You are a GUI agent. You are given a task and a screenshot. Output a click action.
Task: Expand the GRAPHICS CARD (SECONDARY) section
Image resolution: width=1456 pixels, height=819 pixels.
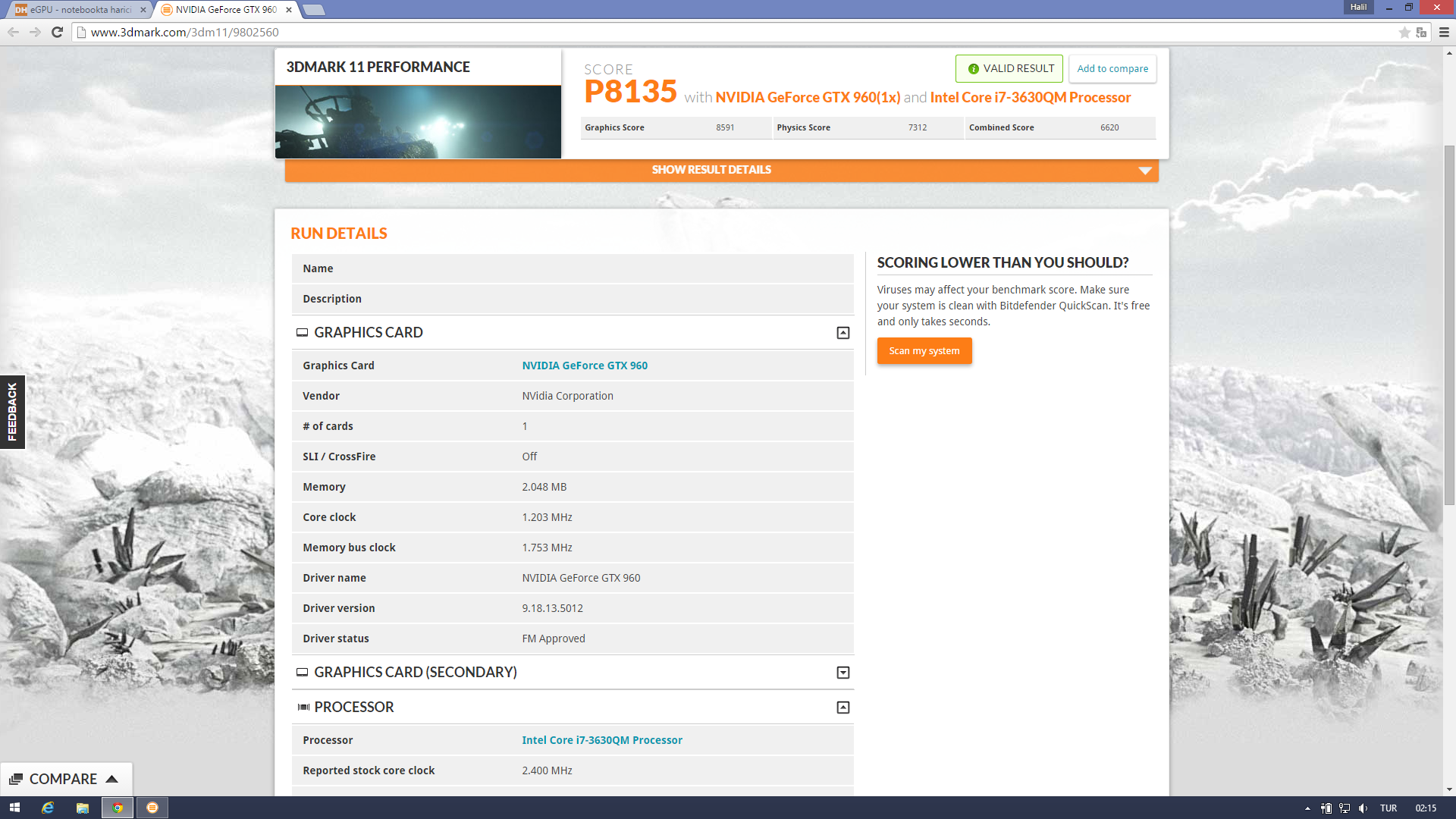pos(843,673)
